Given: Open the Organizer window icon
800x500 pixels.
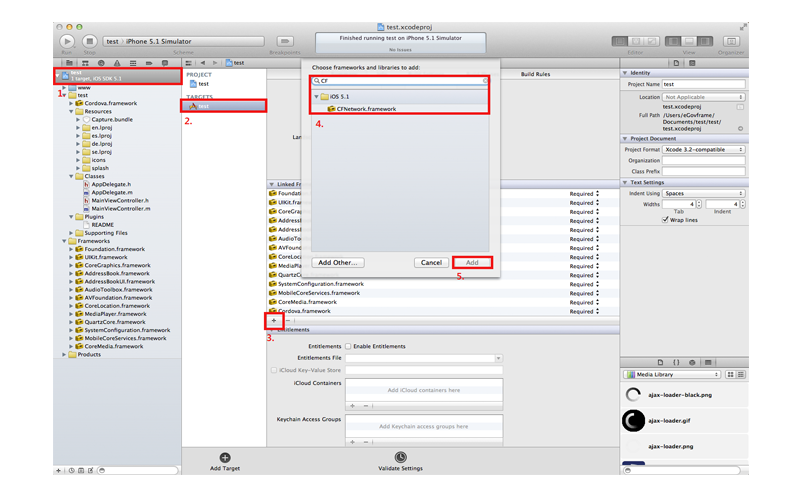Looking at the screenshot, I should (731, 41).
